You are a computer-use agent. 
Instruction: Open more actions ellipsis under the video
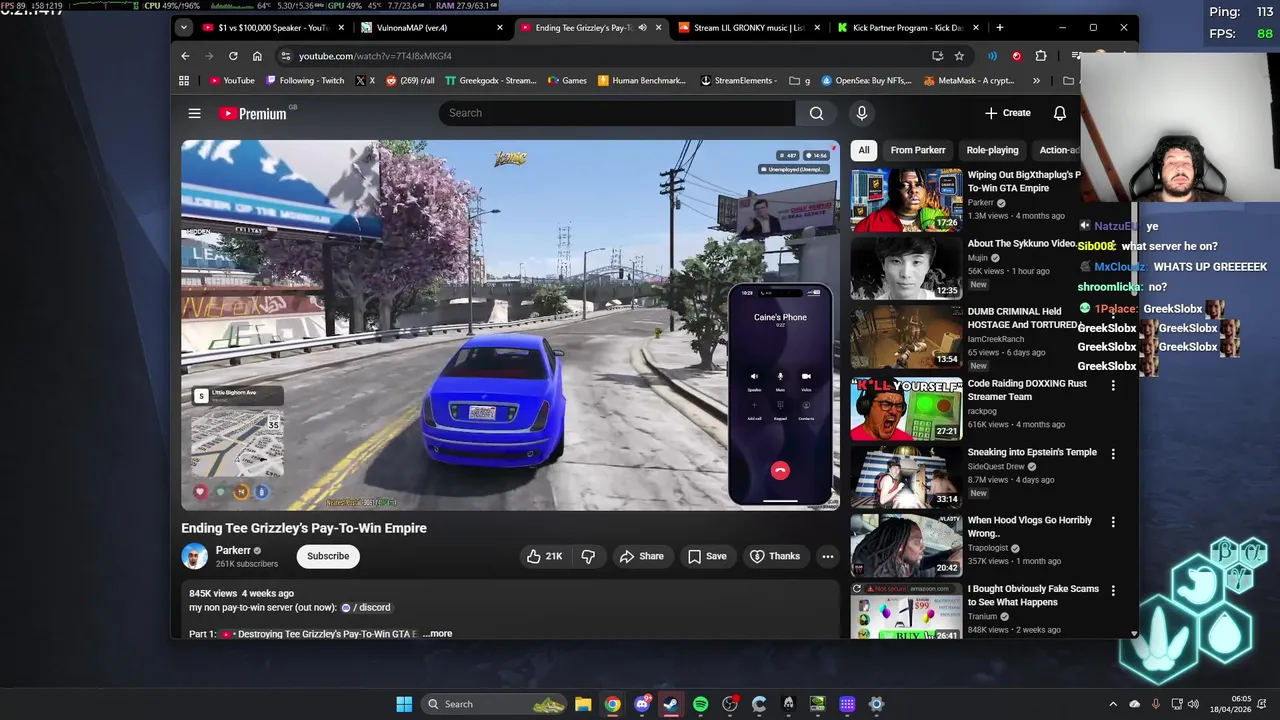[827, 556]
